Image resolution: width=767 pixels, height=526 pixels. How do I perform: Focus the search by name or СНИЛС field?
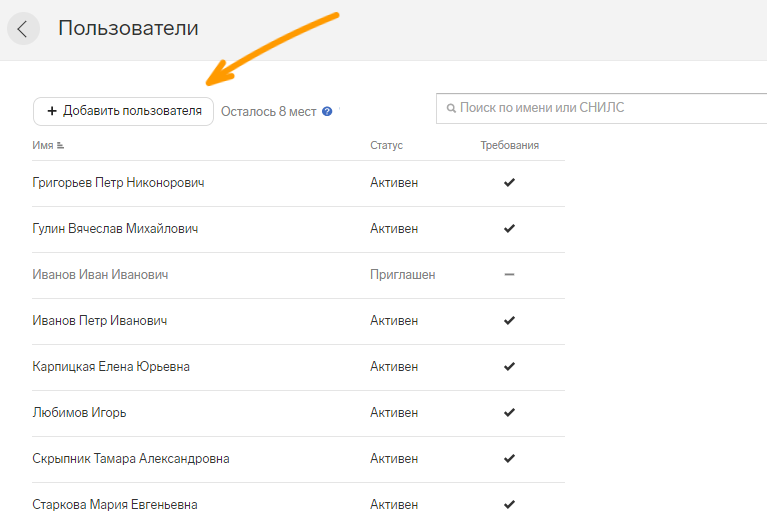602,108
